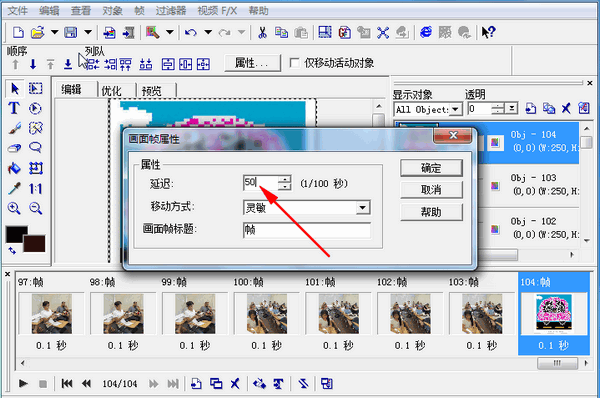Expand the Save dropdown arrow

(88, 32)
